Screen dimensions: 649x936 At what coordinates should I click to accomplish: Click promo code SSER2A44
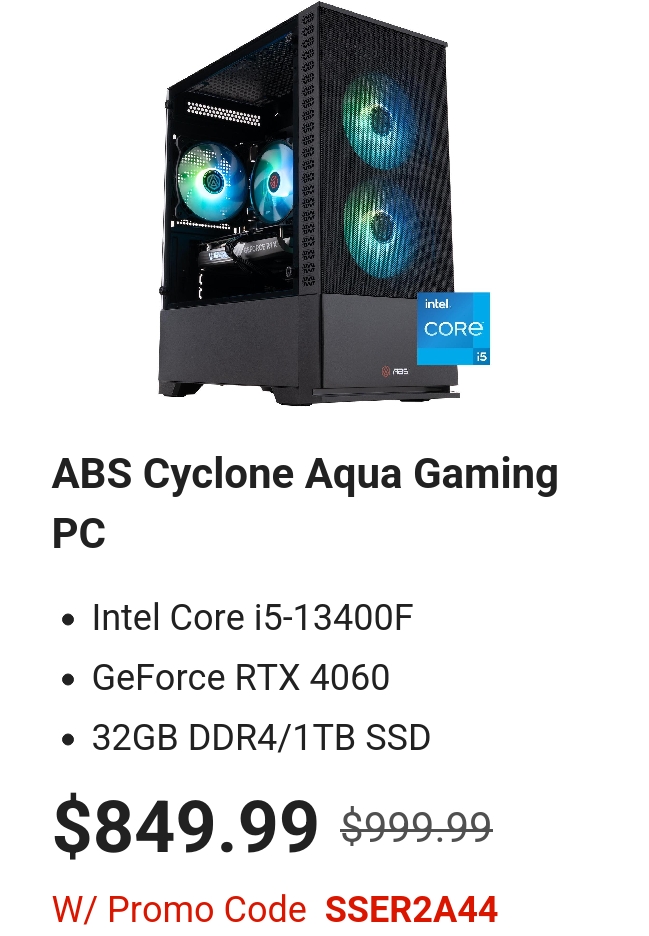pyautogui.click(x=411, y=909)
